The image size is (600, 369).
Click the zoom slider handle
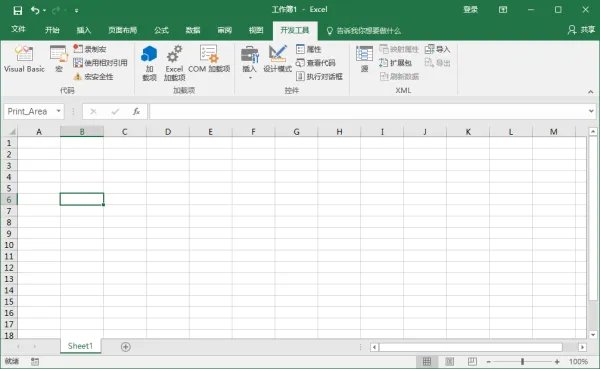tap(522, 361)
